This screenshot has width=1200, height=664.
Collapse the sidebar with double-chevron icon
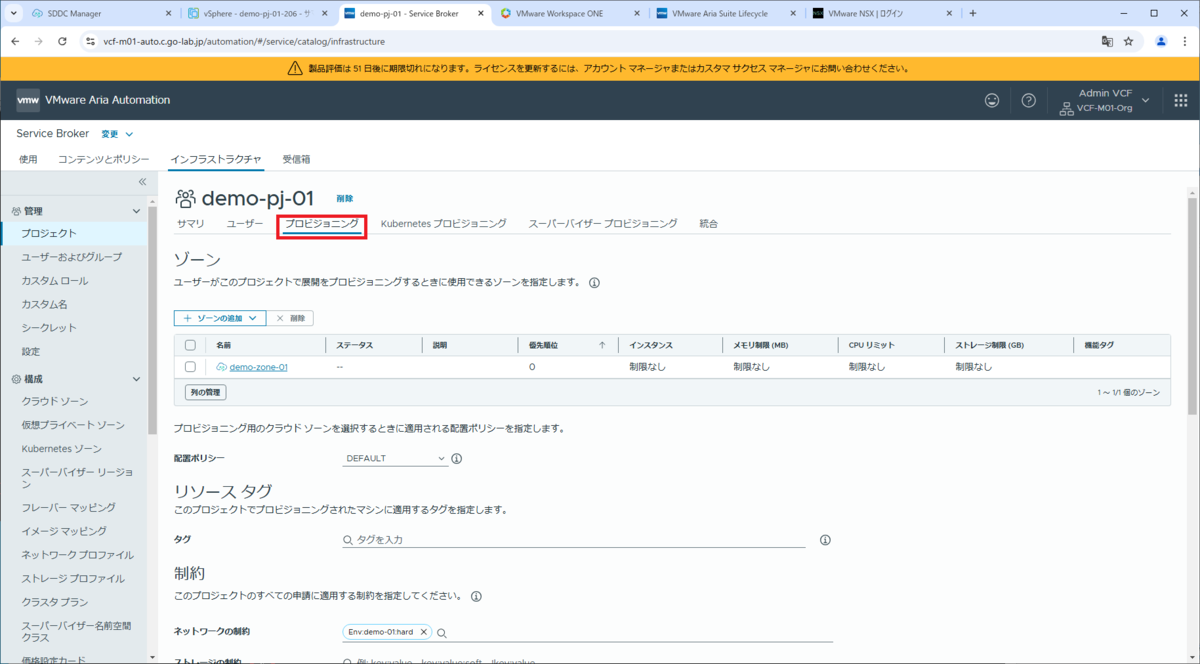[142, 182]
